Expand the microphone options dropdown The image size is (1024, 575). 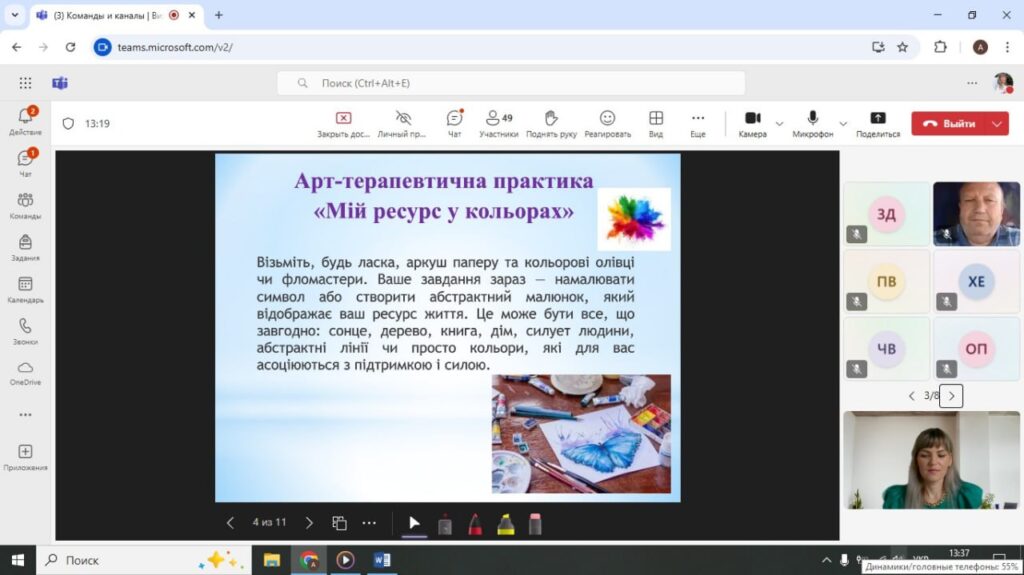(x=842, y=124)
